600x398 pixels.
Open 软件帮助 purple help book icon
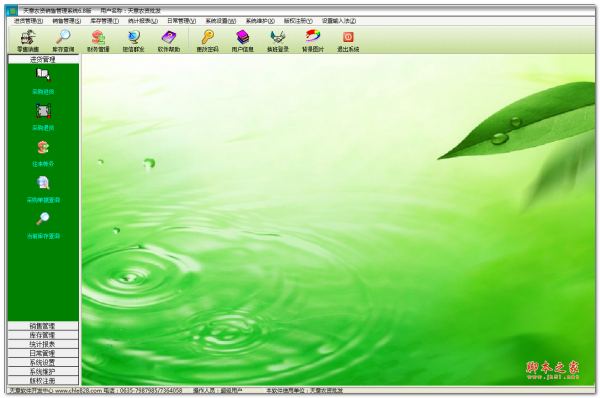pyautogui.click(x=169, y=41)
